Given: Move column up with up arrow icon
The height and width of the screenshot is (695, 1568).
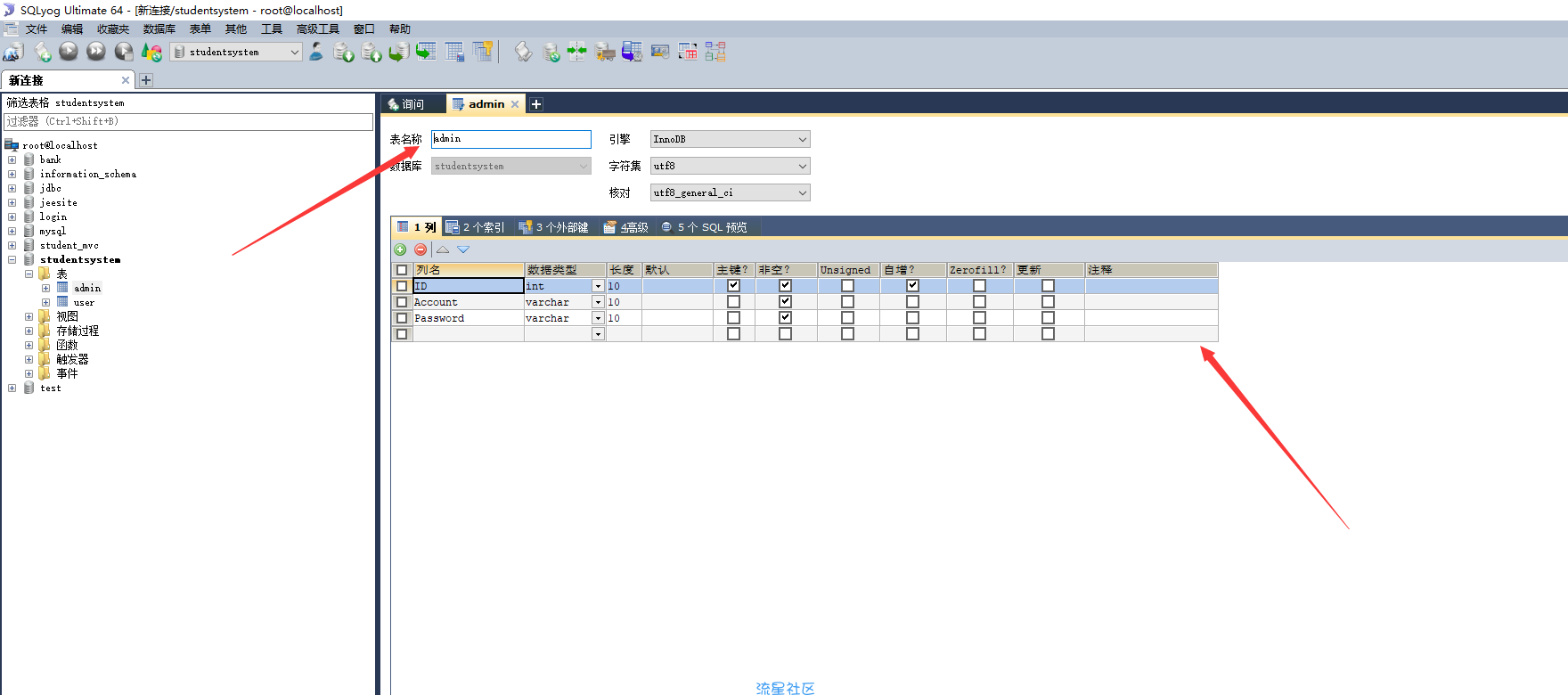Looking at the screenshot, I should point(443,249).
